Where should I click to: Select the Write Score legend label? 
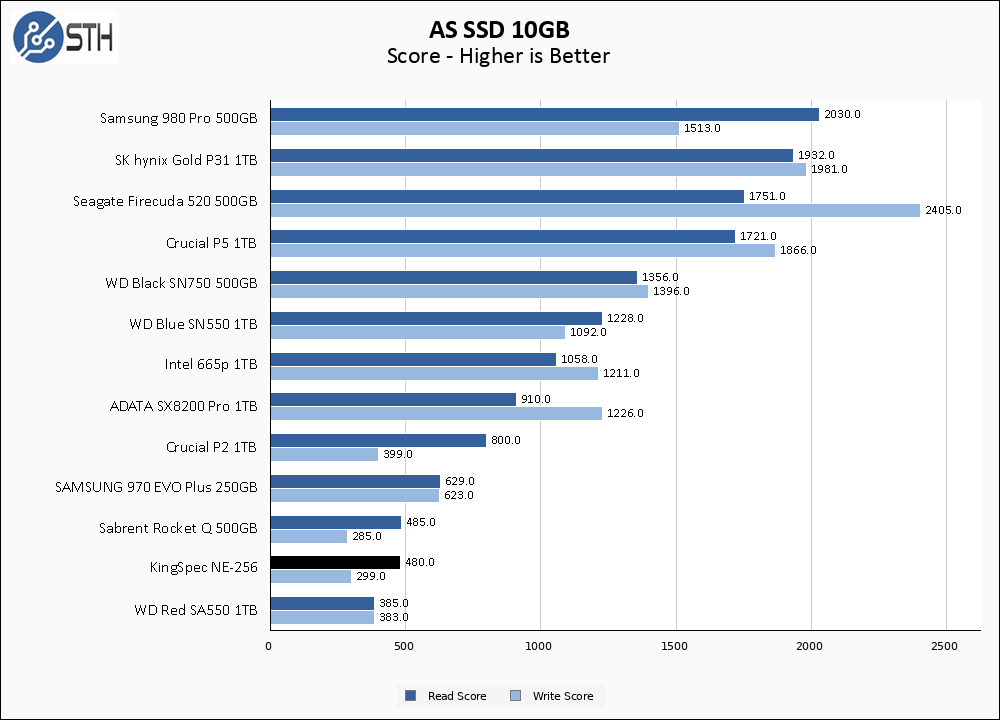pos(563,696)
